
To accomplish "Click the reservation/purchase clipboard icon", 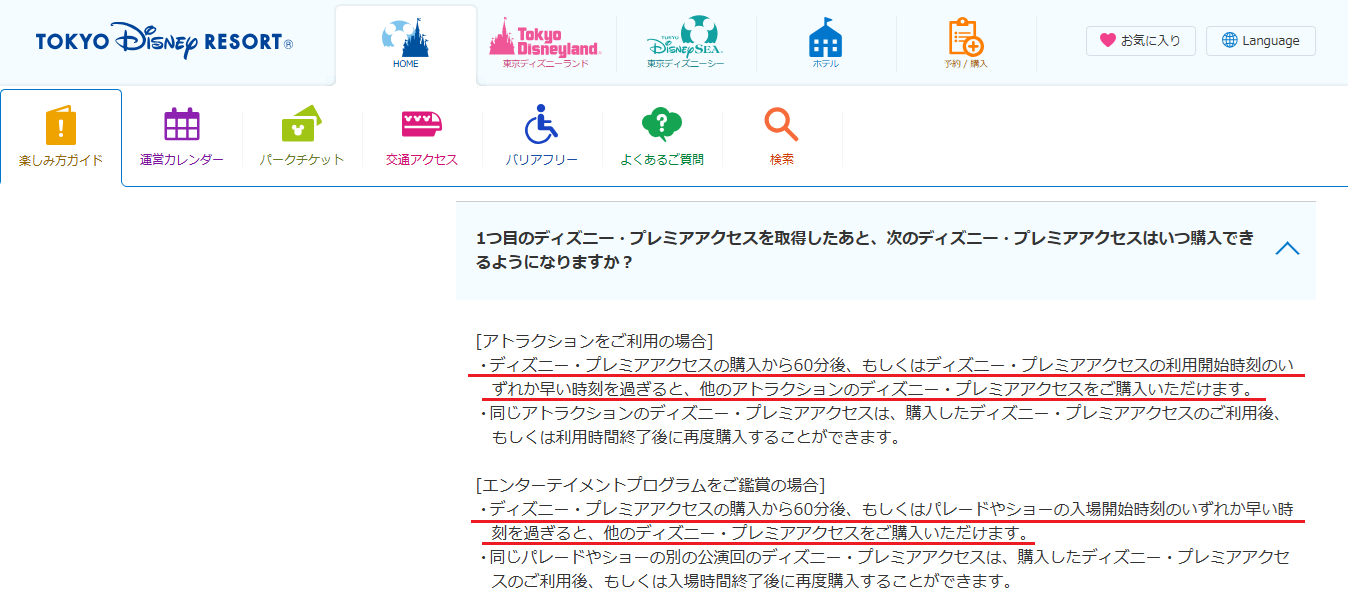I will tap(965, 37).
